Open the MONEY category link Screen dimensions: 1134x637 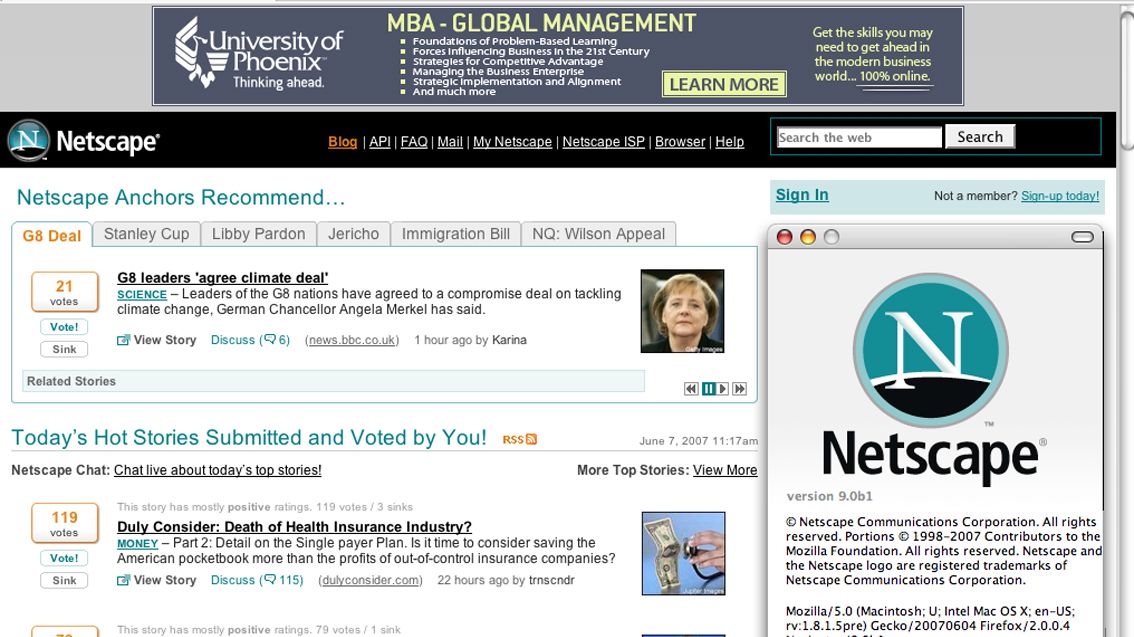pyautogui.click(x=137, y=544)
